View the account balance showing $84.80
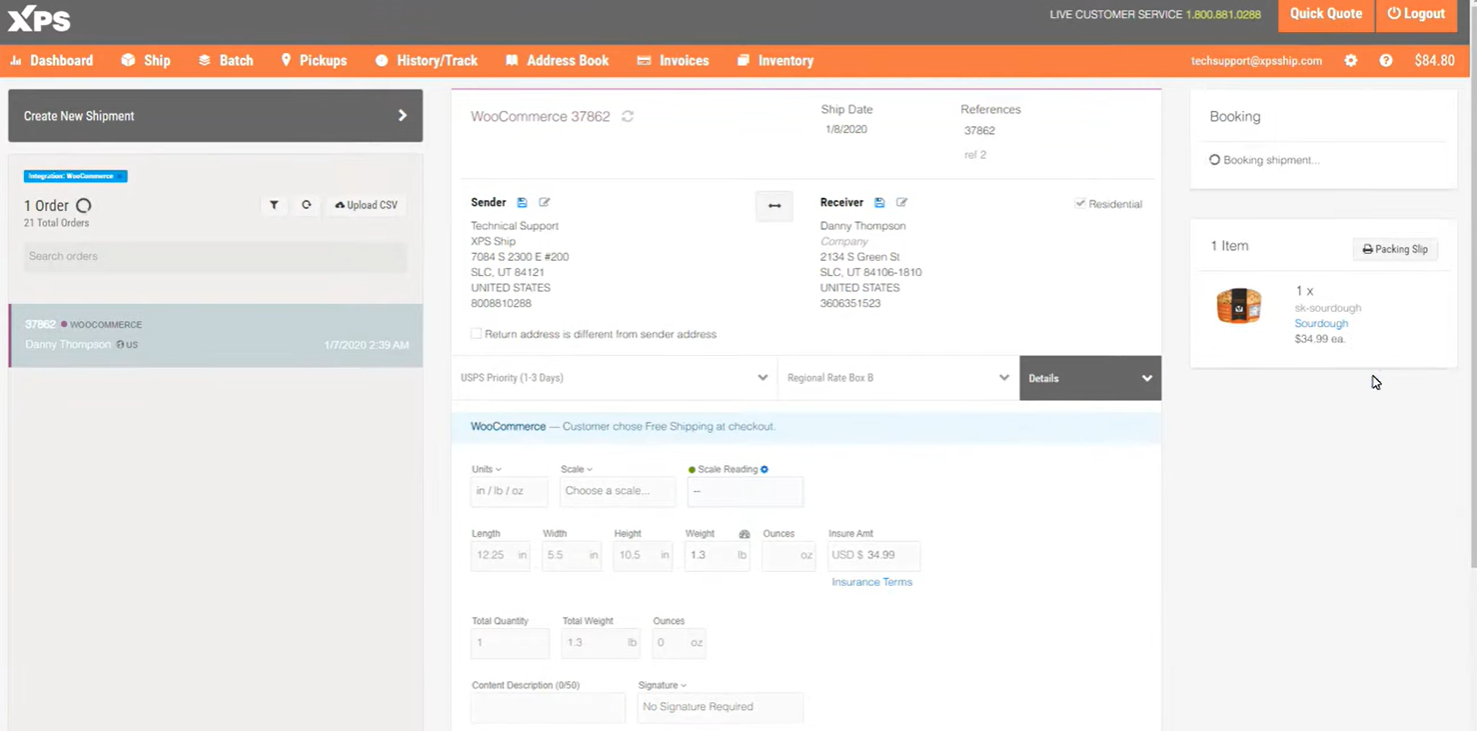This screenshot has height=731, width=1477. tap(1434, 60)
